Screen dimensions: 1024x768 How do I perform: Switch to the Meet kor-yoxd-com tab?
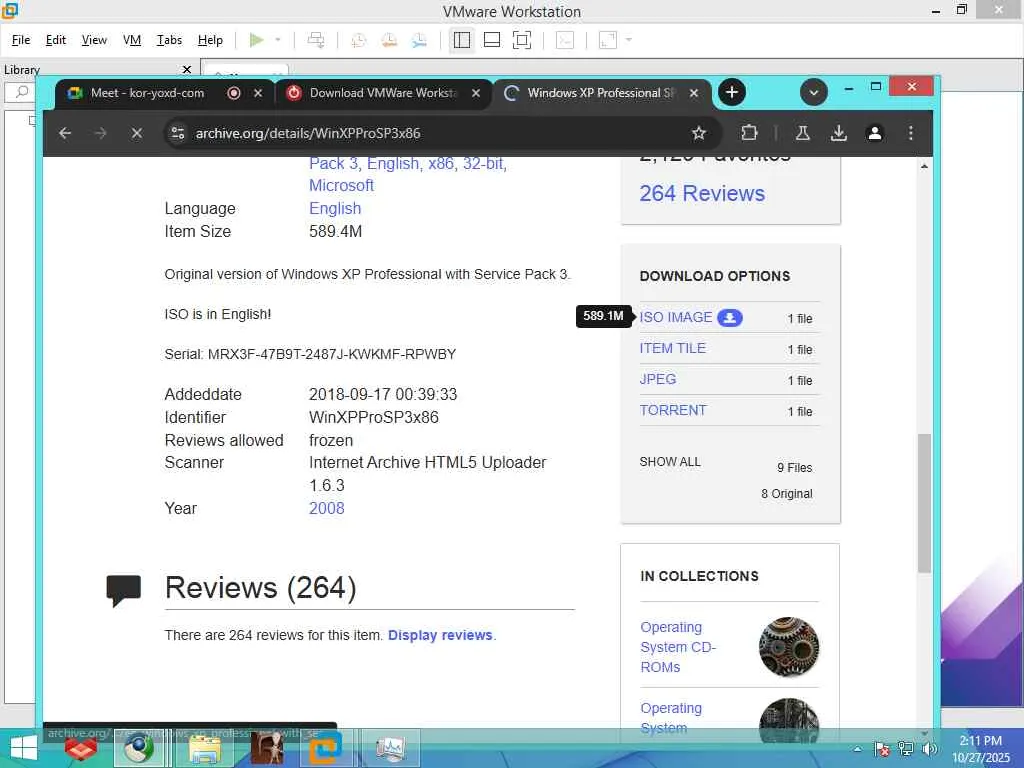tap(148, 93)
